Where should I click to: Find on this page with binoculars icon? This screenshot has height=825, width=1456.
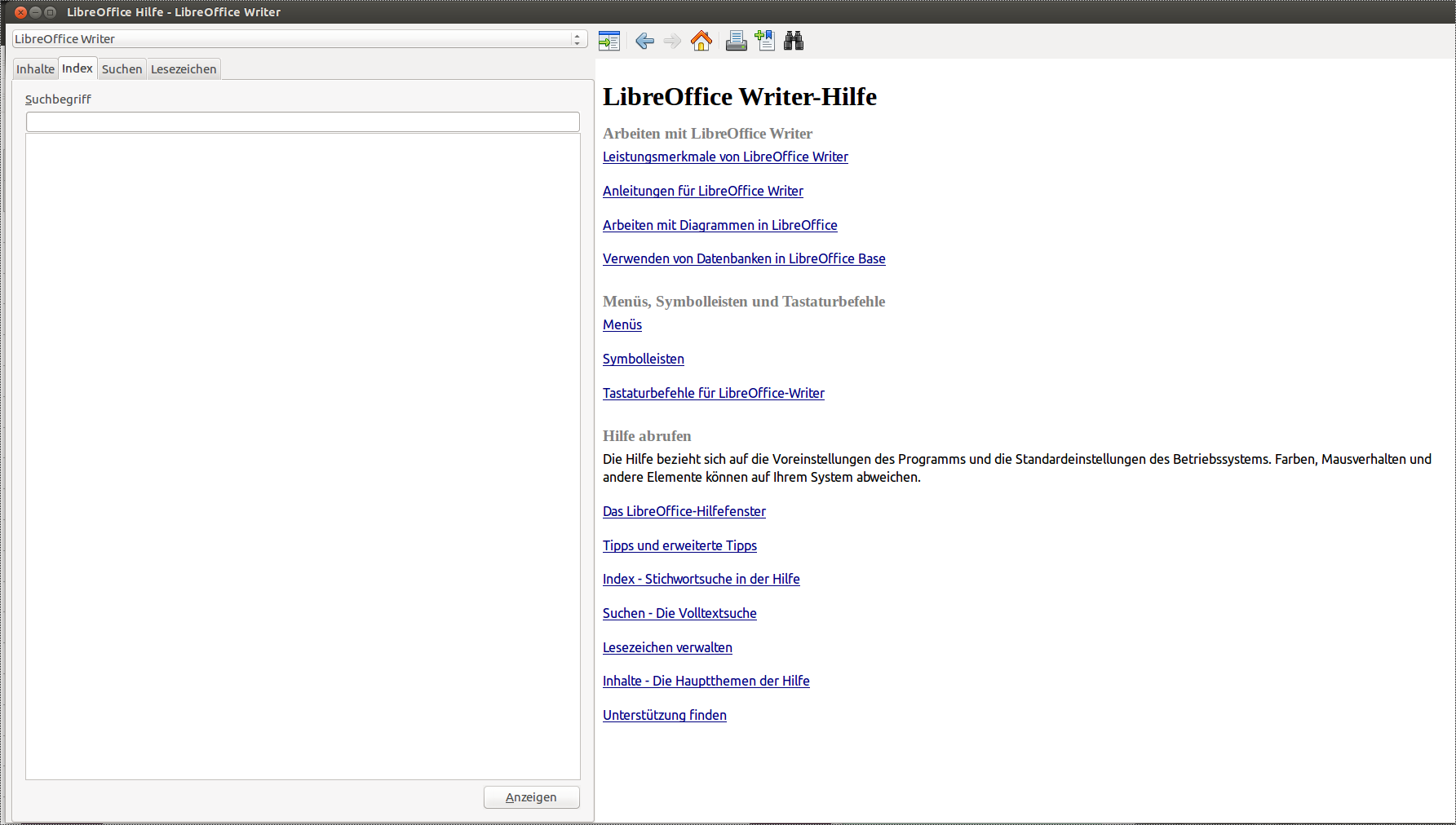coord(794,41)
